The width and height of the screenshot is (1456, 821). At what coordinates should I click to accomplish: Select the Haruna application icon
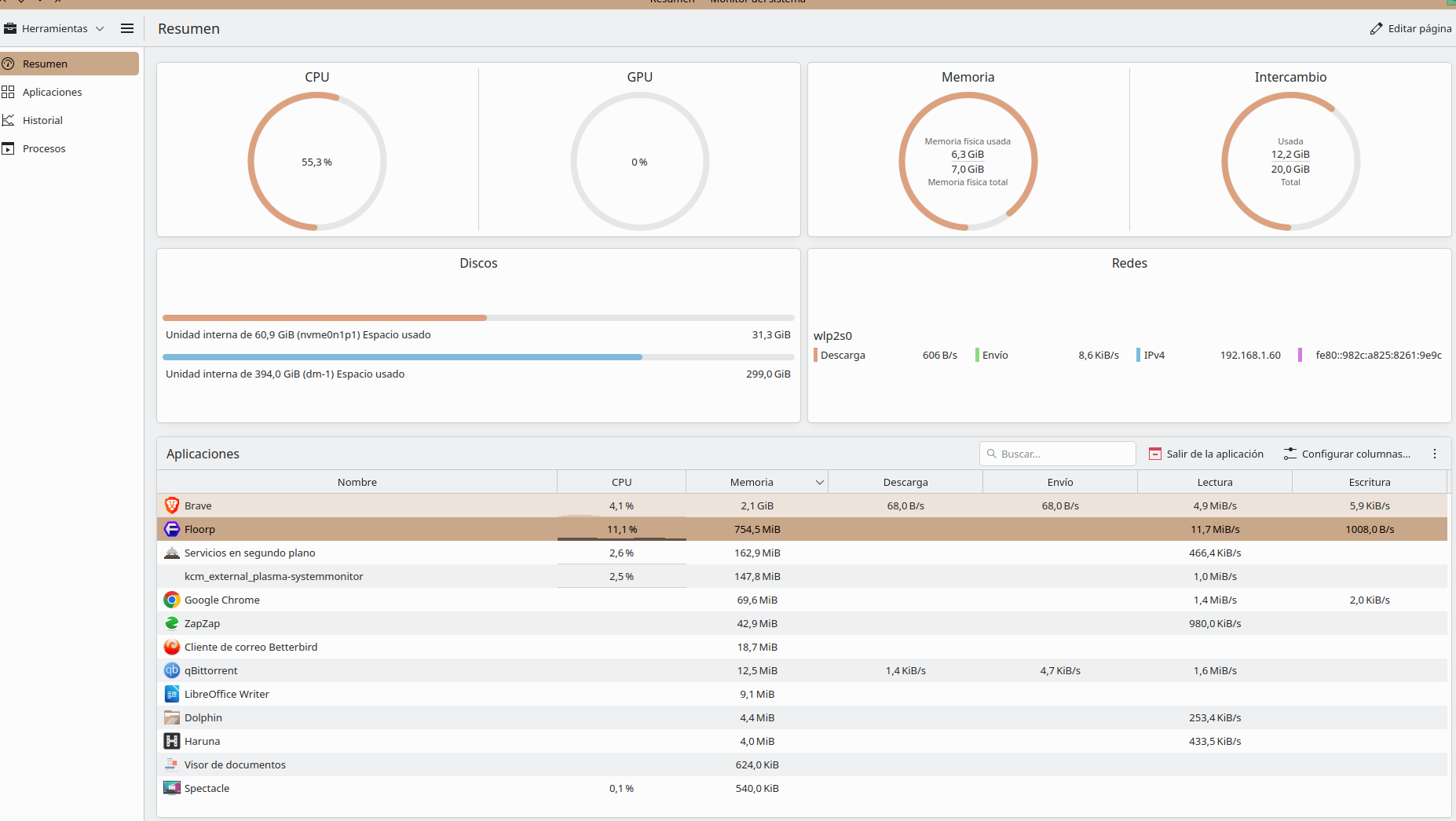tap(172, 741)
